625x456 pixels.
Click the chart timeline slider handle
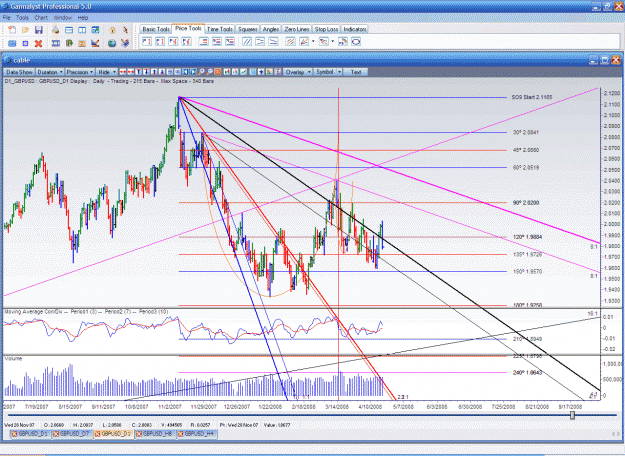(x=572, y=415)
